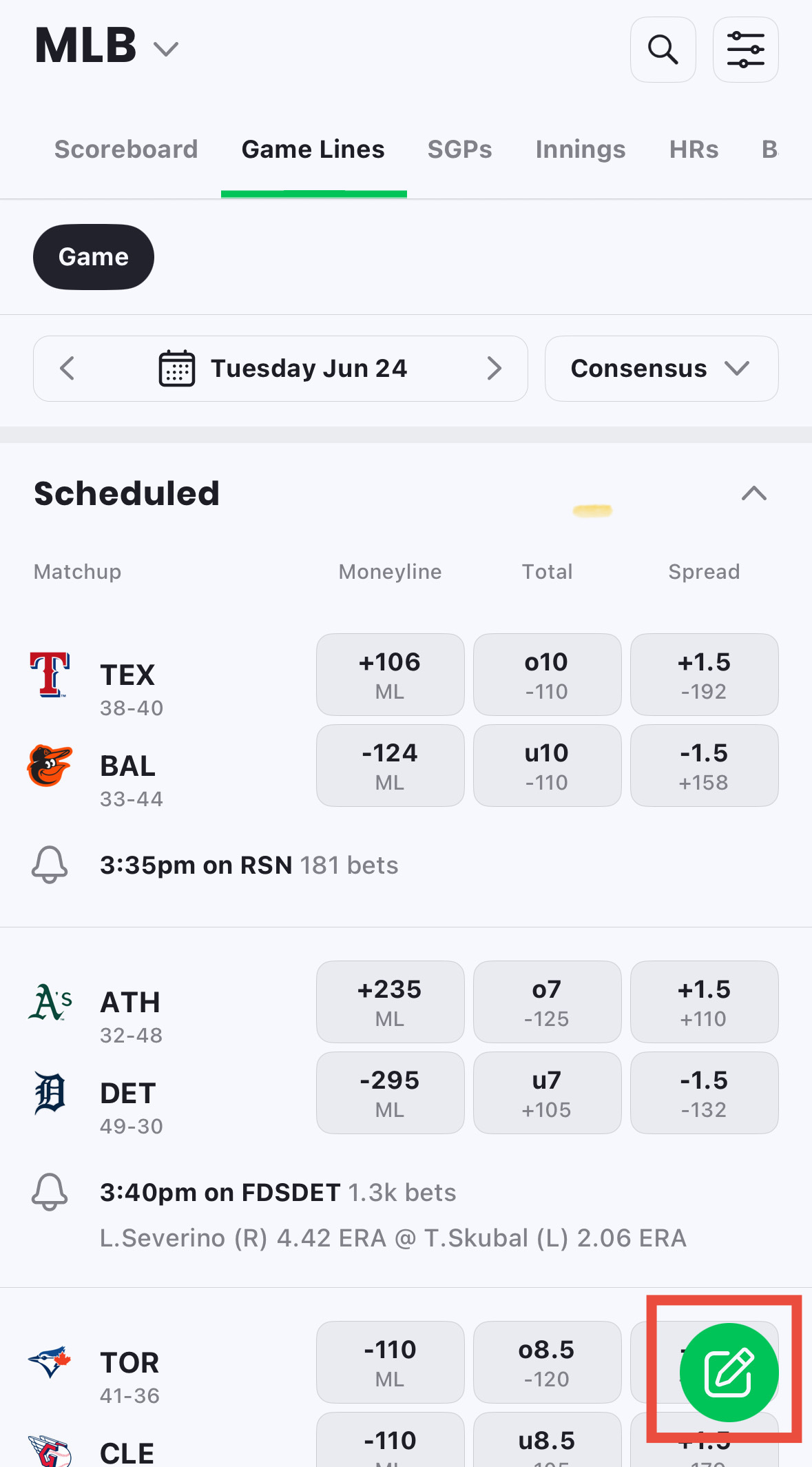Toggle alert bell for ATH-DET game
The height and width of the screenshot is (1467, 812).
coord(50,1192)
